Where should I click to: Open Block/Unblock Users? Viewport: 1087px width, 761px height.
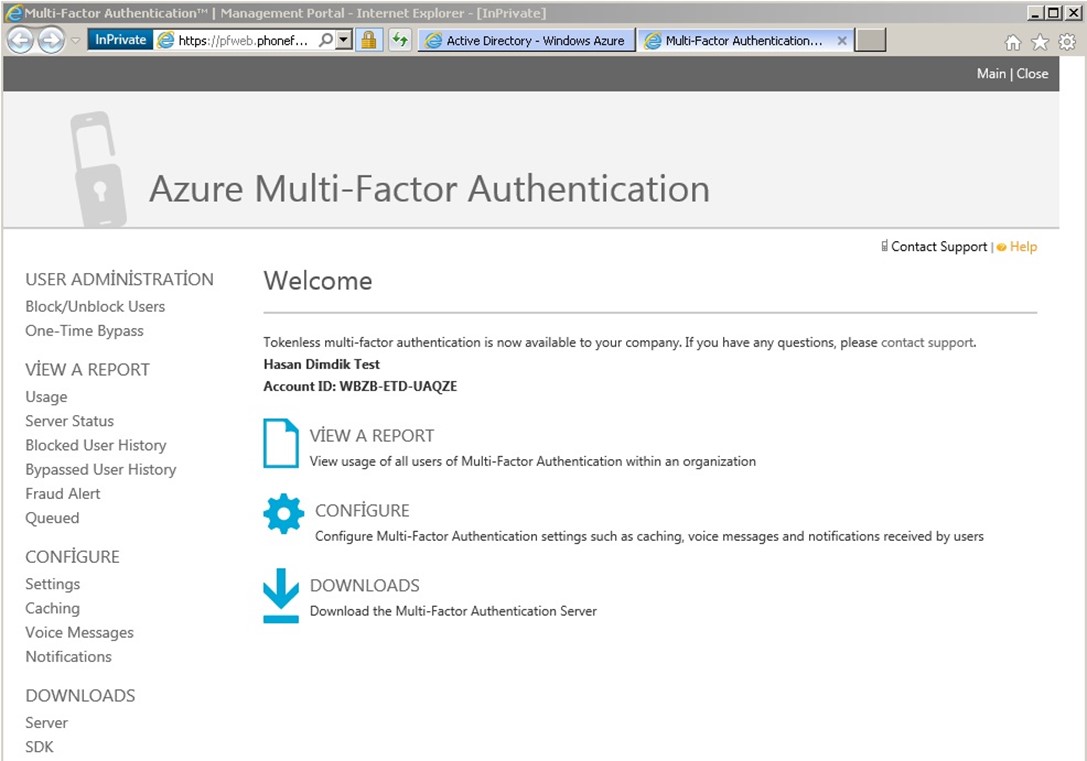coord(95,306)
